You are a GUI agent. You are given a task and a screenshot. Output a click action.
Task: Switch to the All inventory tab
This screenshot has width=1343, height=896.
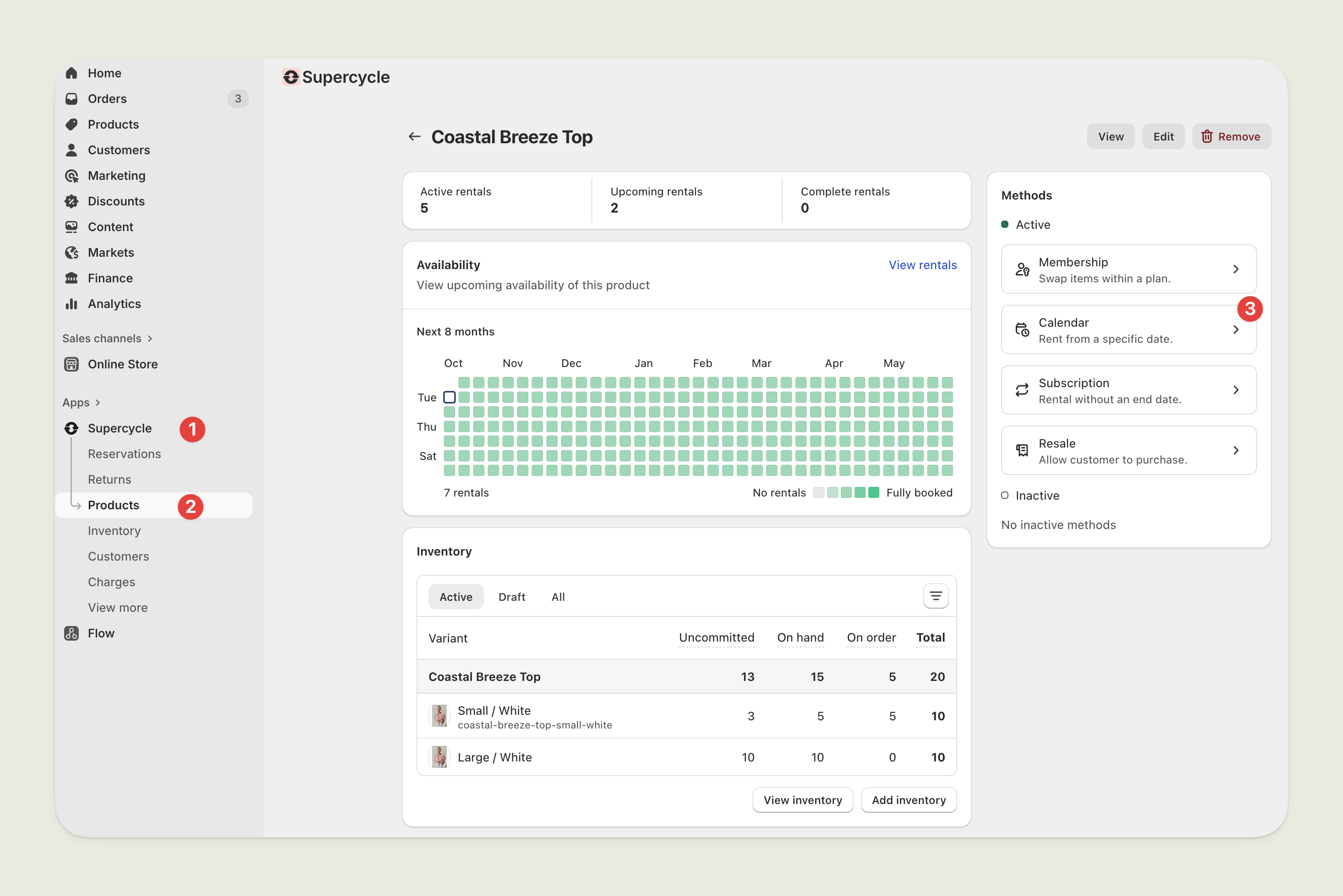pos(558,597)
